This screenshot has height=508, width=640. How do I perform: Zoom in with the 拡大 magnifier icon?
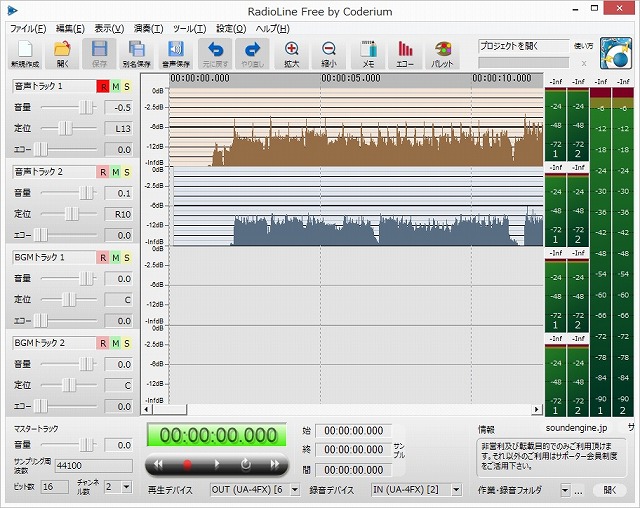[x=291, y=54]
